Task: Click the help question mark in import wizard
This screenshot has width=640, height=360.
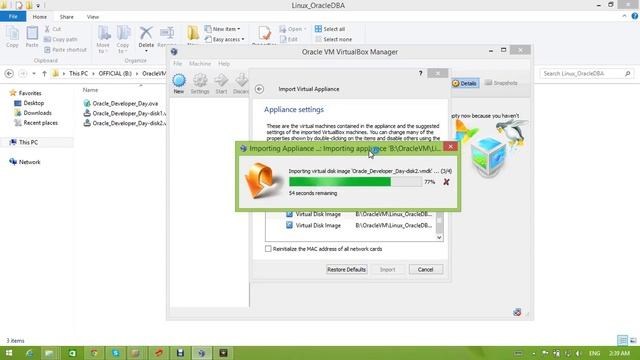Action: point(420,73)
